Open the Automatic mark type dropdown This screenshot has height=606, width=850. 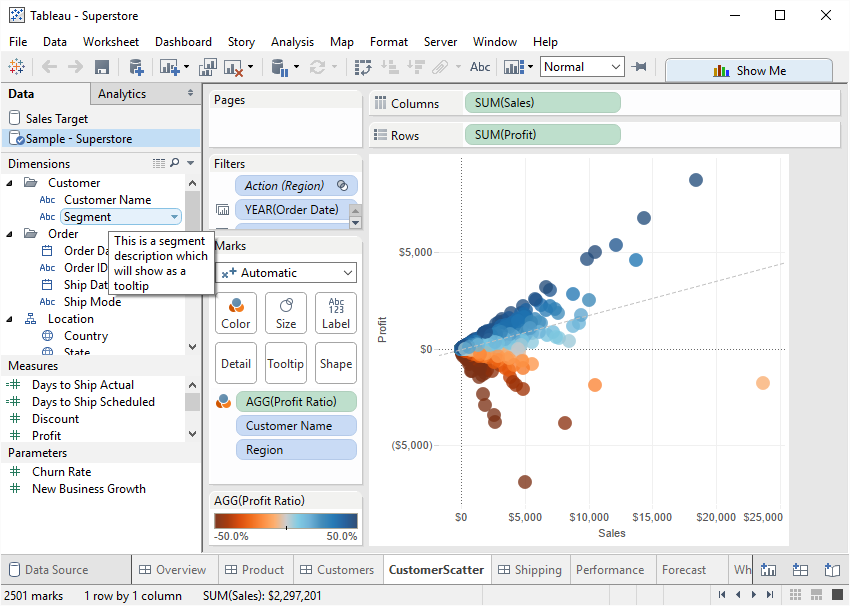[286, 273]
